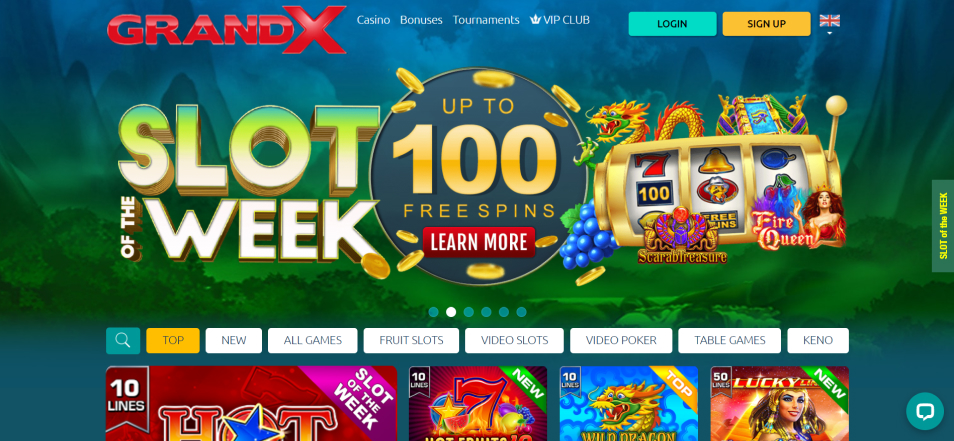954x441 pixels.
Task: Open the language dropdown arrow under flag
Action: click(x=829, y=33)
